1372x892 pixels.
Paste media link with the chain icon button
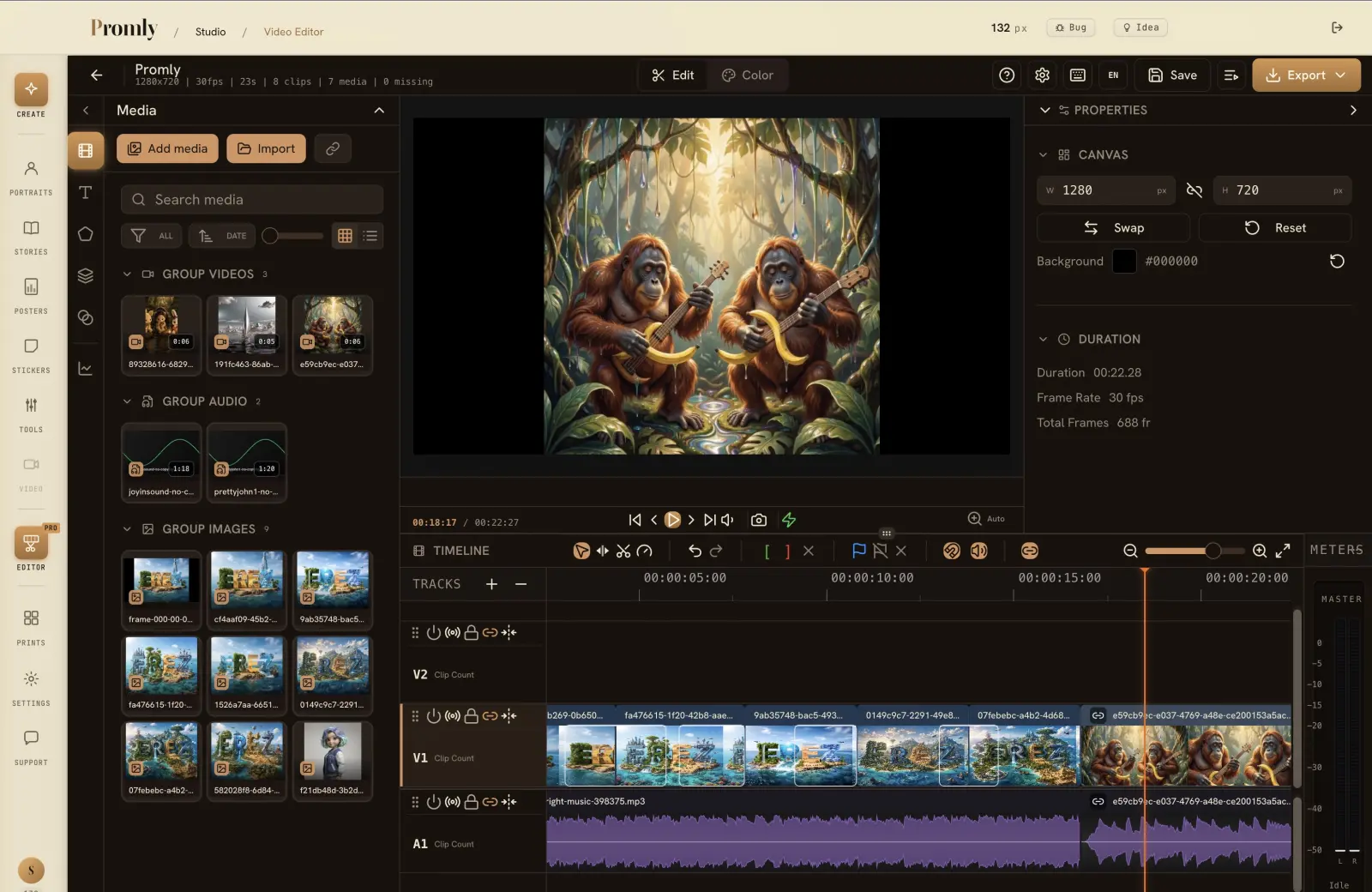click(333, 148)
